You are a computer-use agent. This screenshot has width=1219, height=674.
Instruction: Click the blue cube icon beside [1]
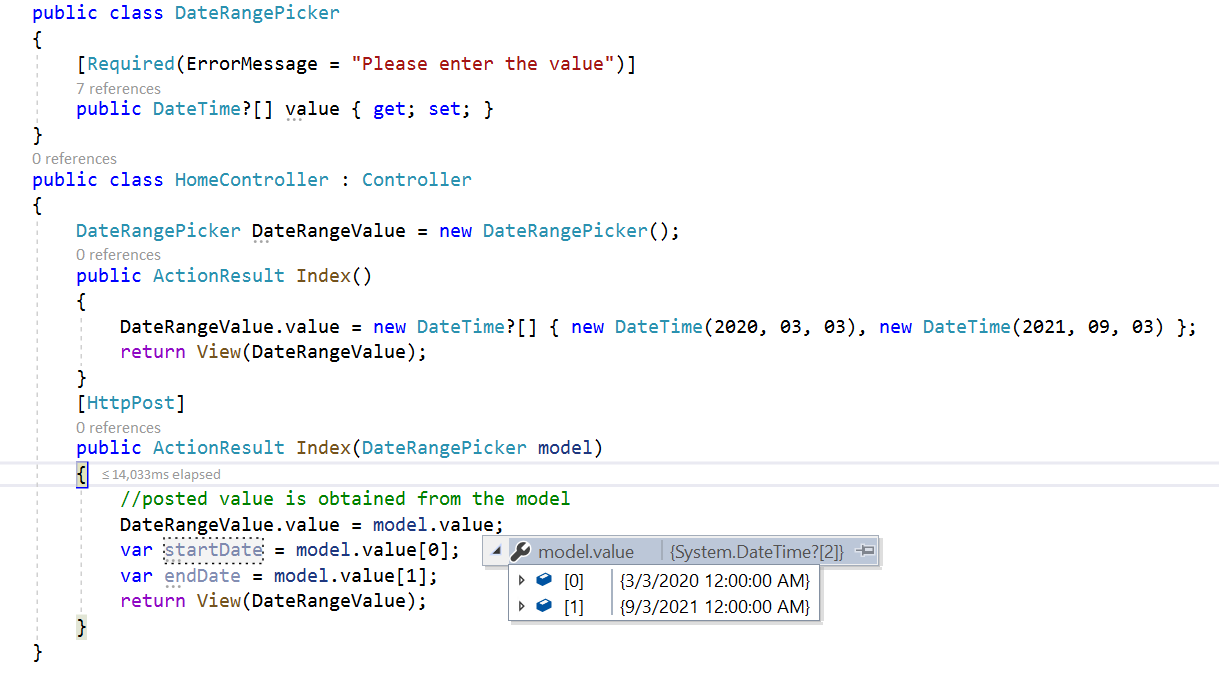(543, 606)
